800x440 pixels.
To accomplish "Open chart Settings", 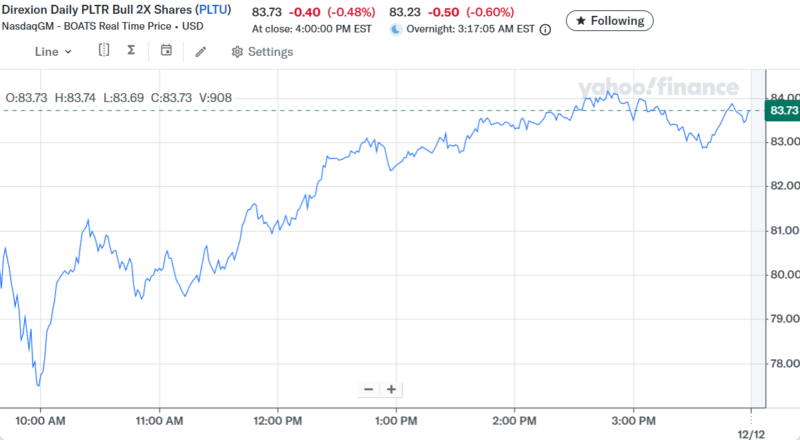I will pyautogui.click(x=262, y=51).
